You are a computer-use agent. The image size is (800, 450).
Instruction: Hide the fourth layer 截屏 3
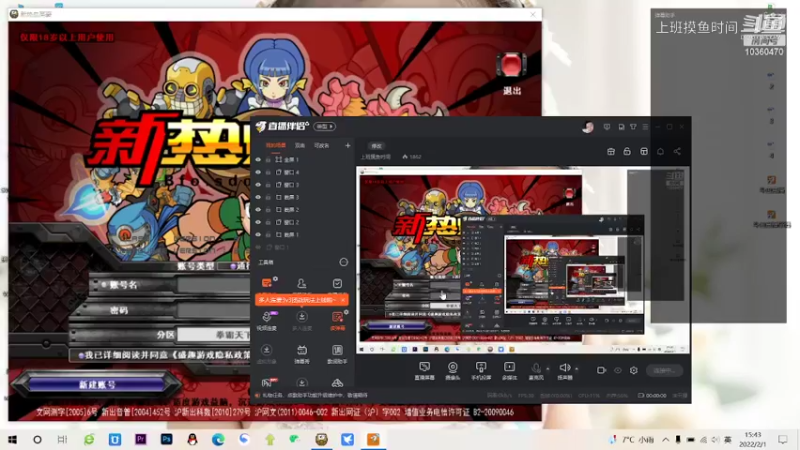pos(258,197)
